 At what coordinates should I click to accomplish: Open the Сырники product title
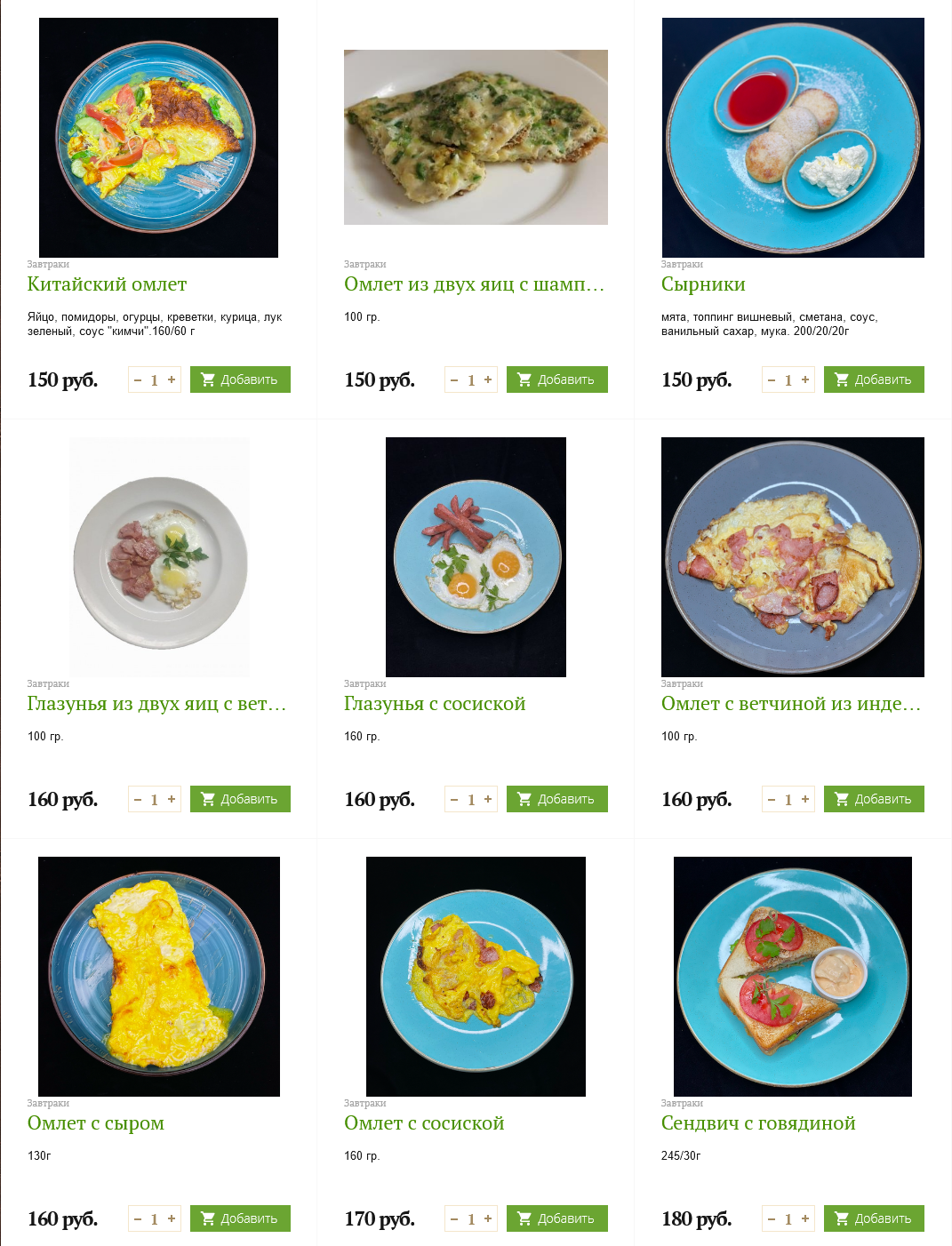(x=703, y=284)
